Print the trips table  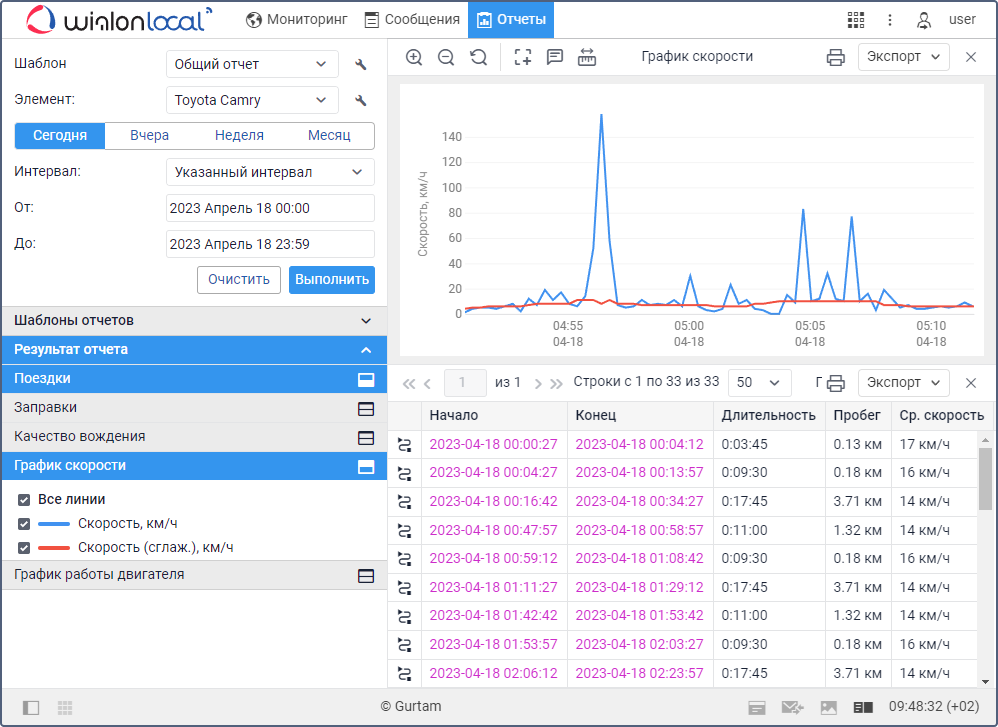click(x=836, y=383)
